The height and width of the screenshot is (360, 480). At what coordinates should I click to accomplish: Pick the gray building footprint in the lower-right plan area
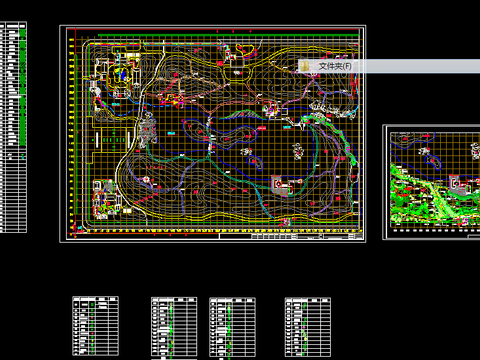coord(282,186)
